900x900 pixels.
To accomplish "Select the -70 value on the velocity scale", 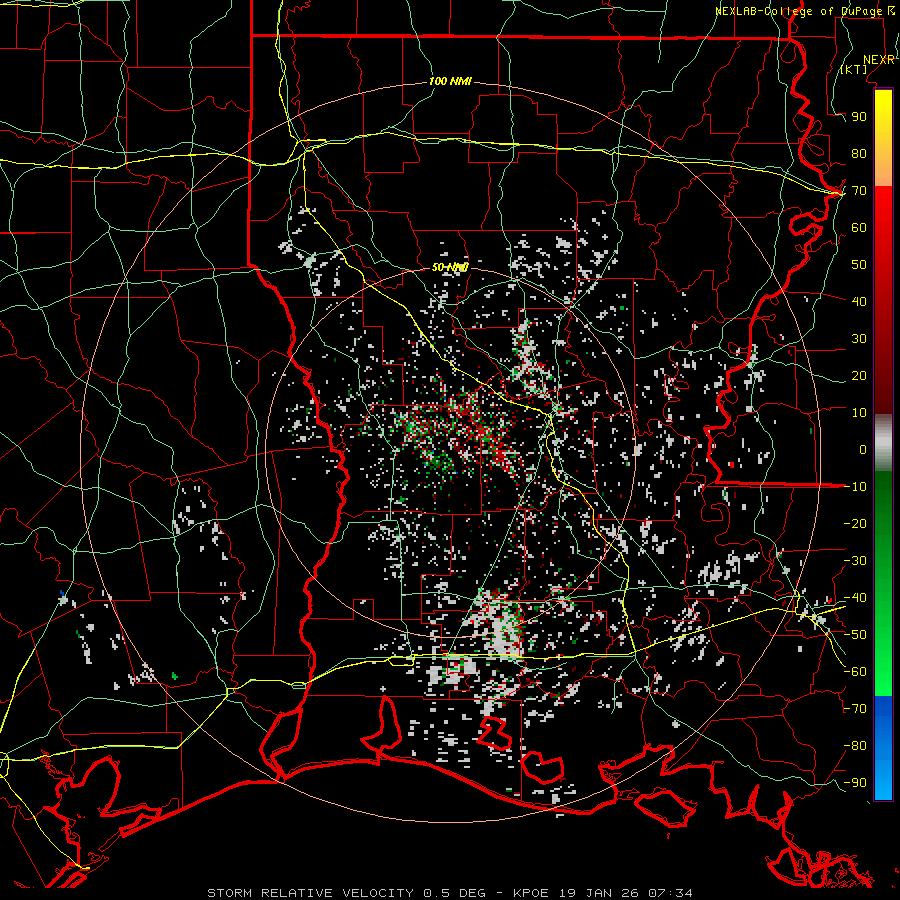I will [x=855, y=709].
